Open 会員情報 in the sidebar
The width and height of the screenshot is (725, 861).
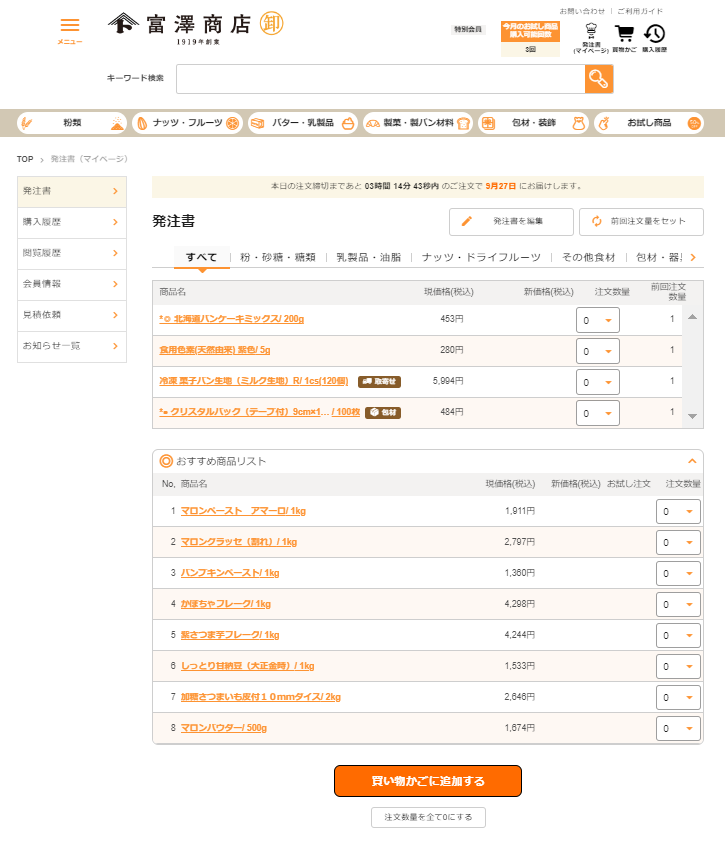72,284
